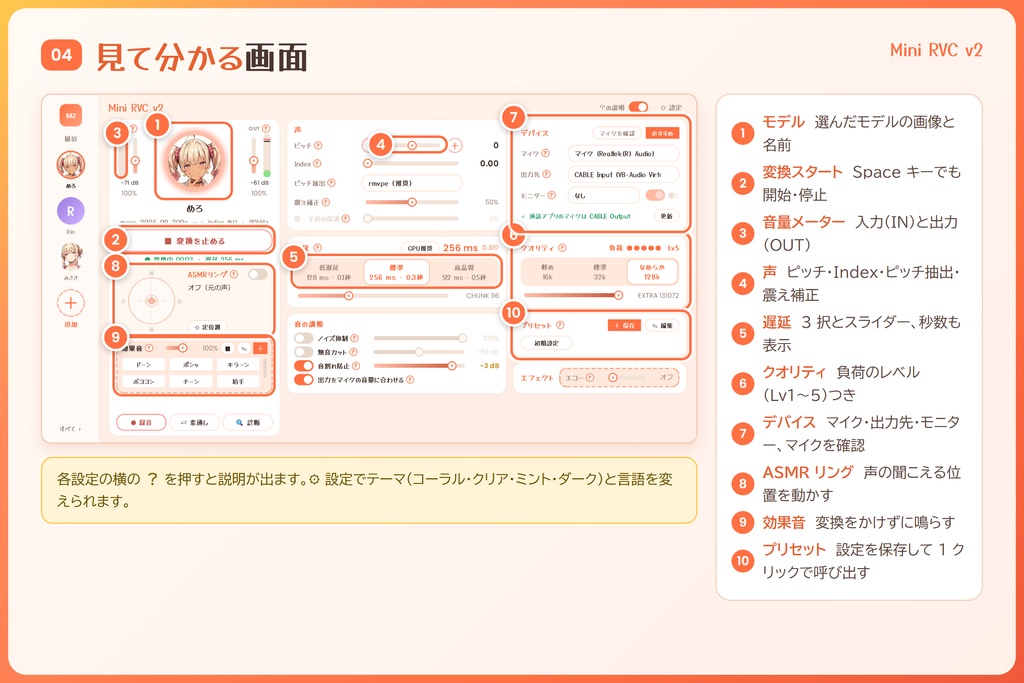The height and width of the screenshot is (683, 1024).
Task: Click the M2 app logo icon
Action: (x=71, y=116)
